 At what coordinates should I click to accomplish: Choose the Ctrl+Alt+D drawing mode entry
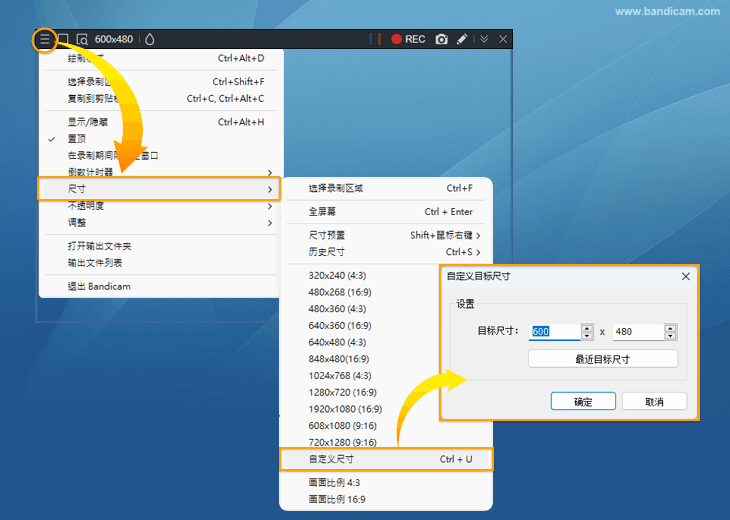click(x=159, y=58)
